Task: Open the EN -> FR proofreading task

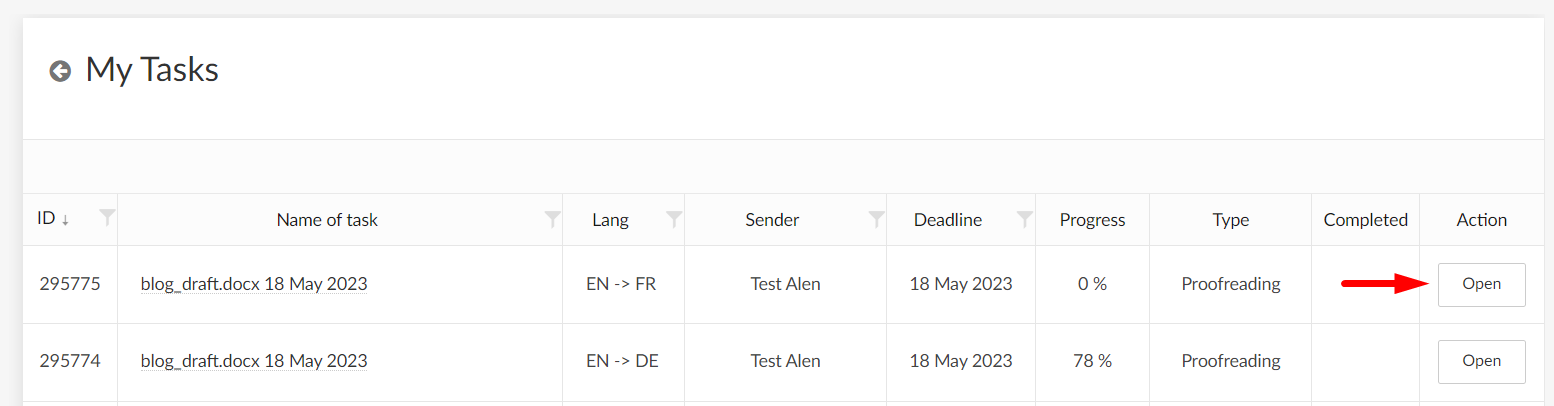Action: [x=1481, y=284]
